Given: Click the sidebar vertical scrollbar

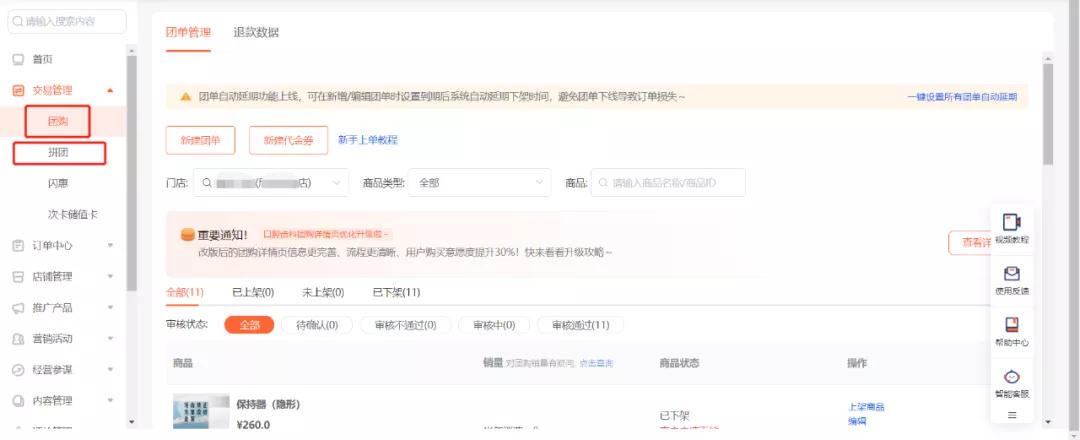Looking at the screenshot, I should coord(132,174).
